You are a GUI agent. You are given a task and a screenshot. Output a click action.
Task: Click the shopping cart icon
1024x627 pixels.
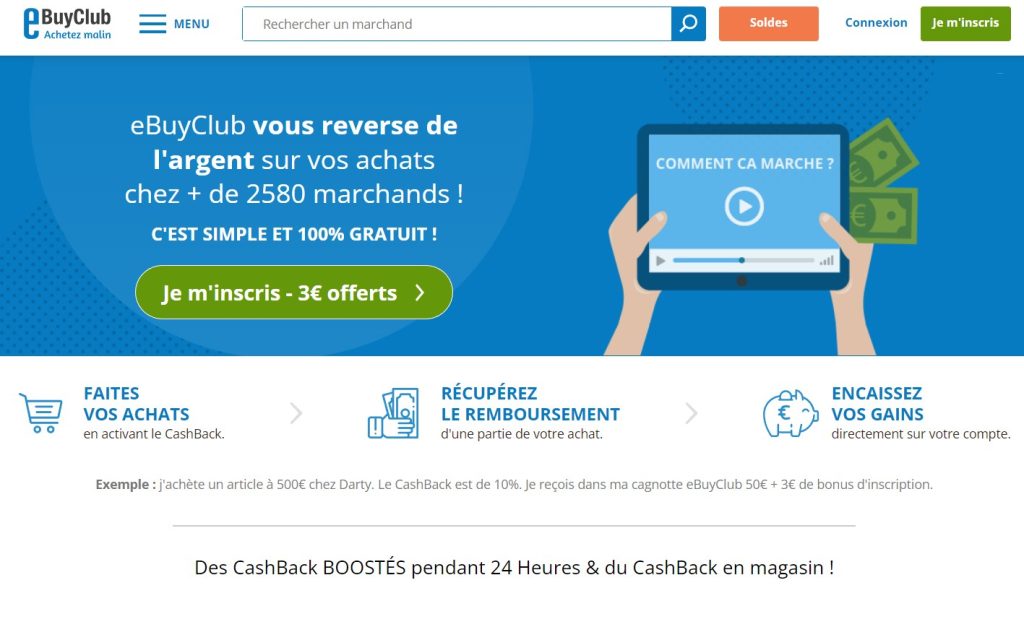click(41, 413)
